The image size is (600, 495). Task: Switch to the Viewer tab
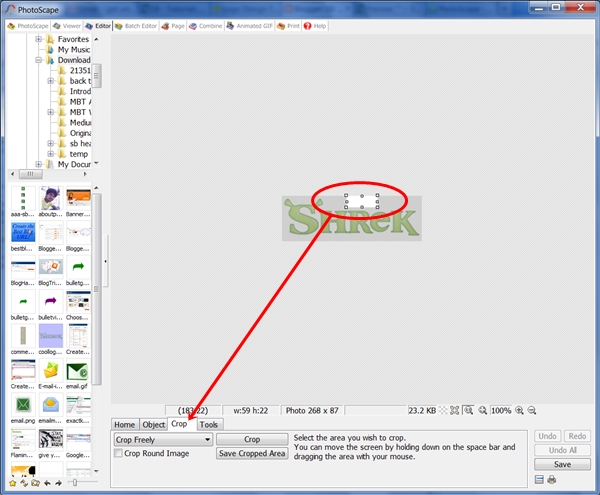67,26
